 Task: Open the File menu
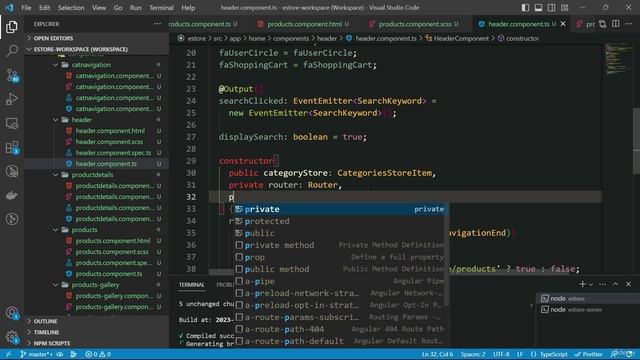pos(26,8)
